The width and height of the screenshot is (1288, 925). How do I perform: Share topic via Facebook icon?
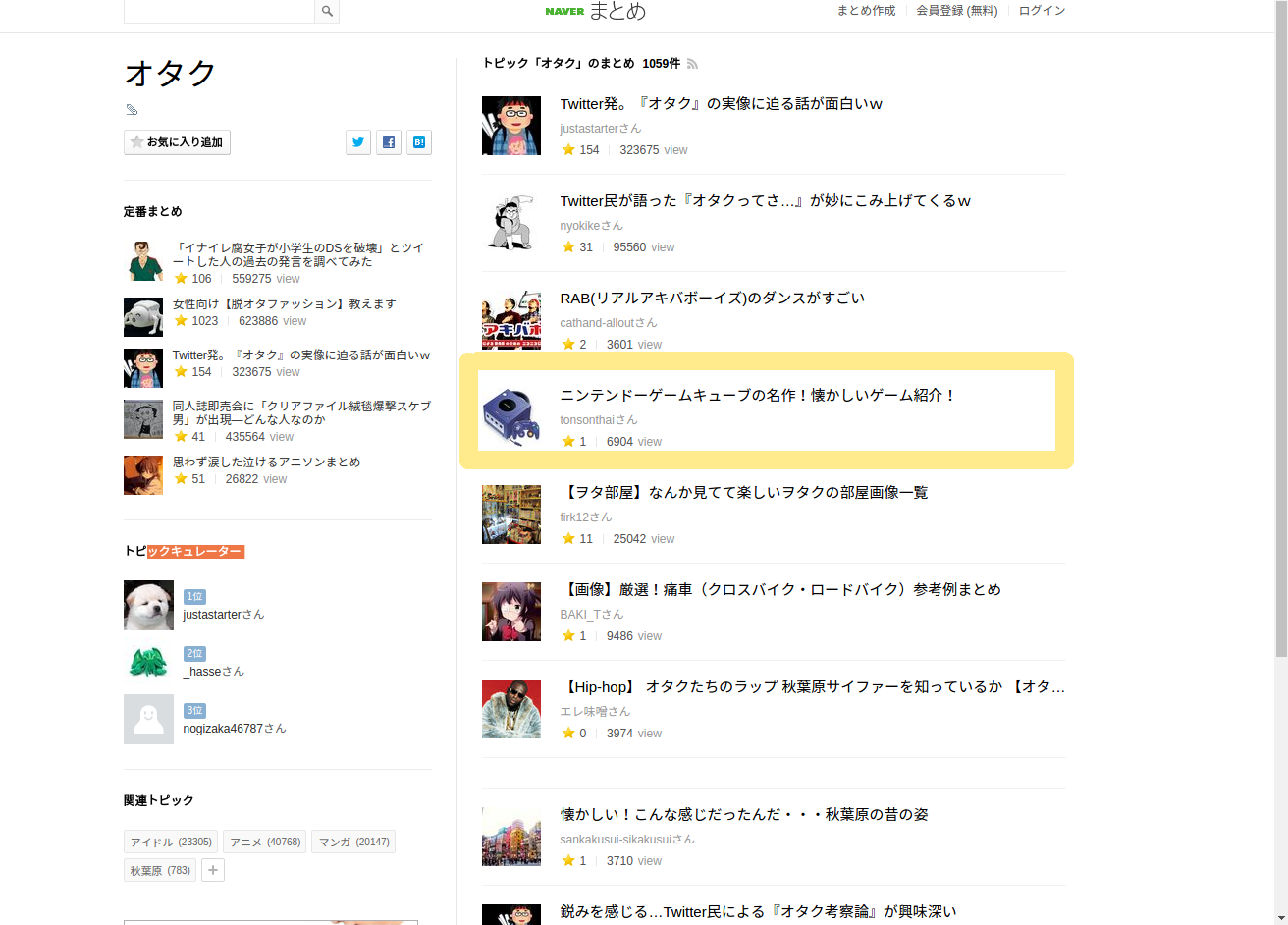coord(389,142)
